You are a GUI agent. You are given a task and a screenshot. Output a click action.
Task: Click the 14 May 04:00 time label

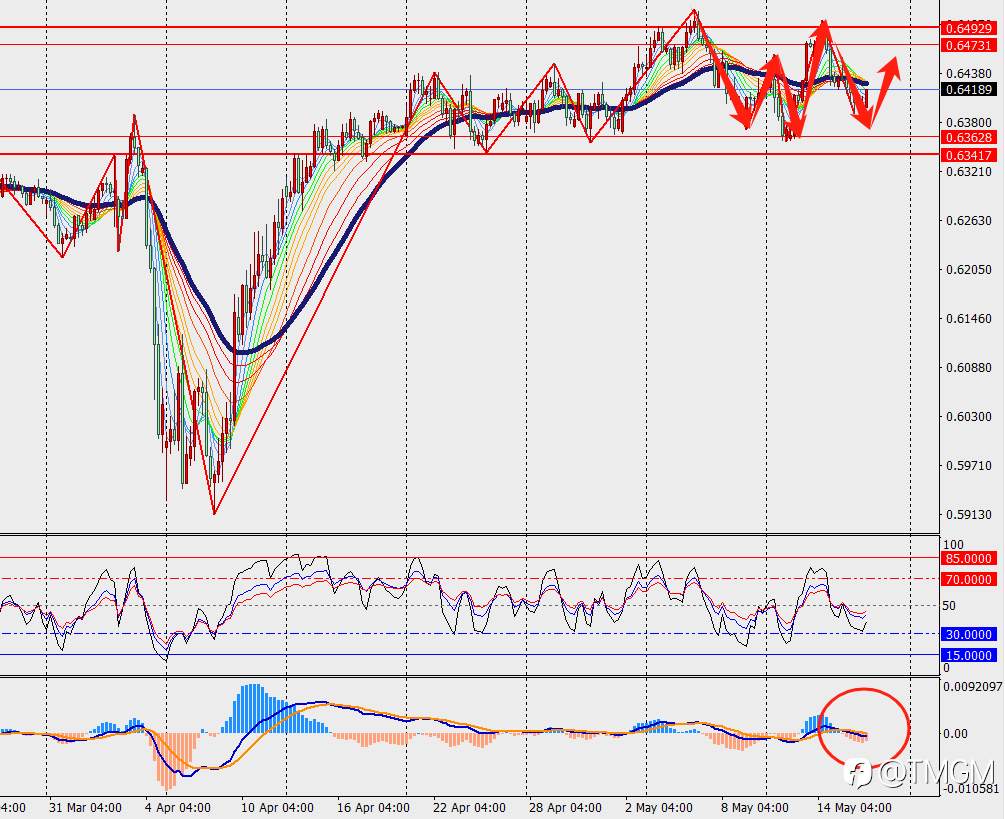click(x=854, y=807)
